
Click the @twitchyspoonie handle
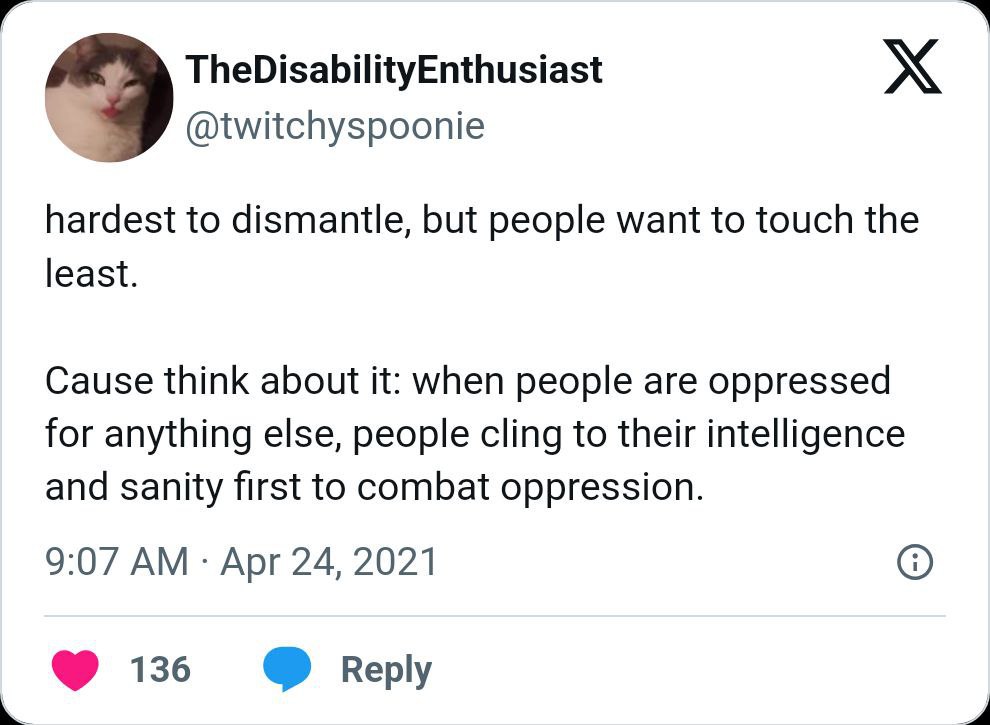point(335,126)
